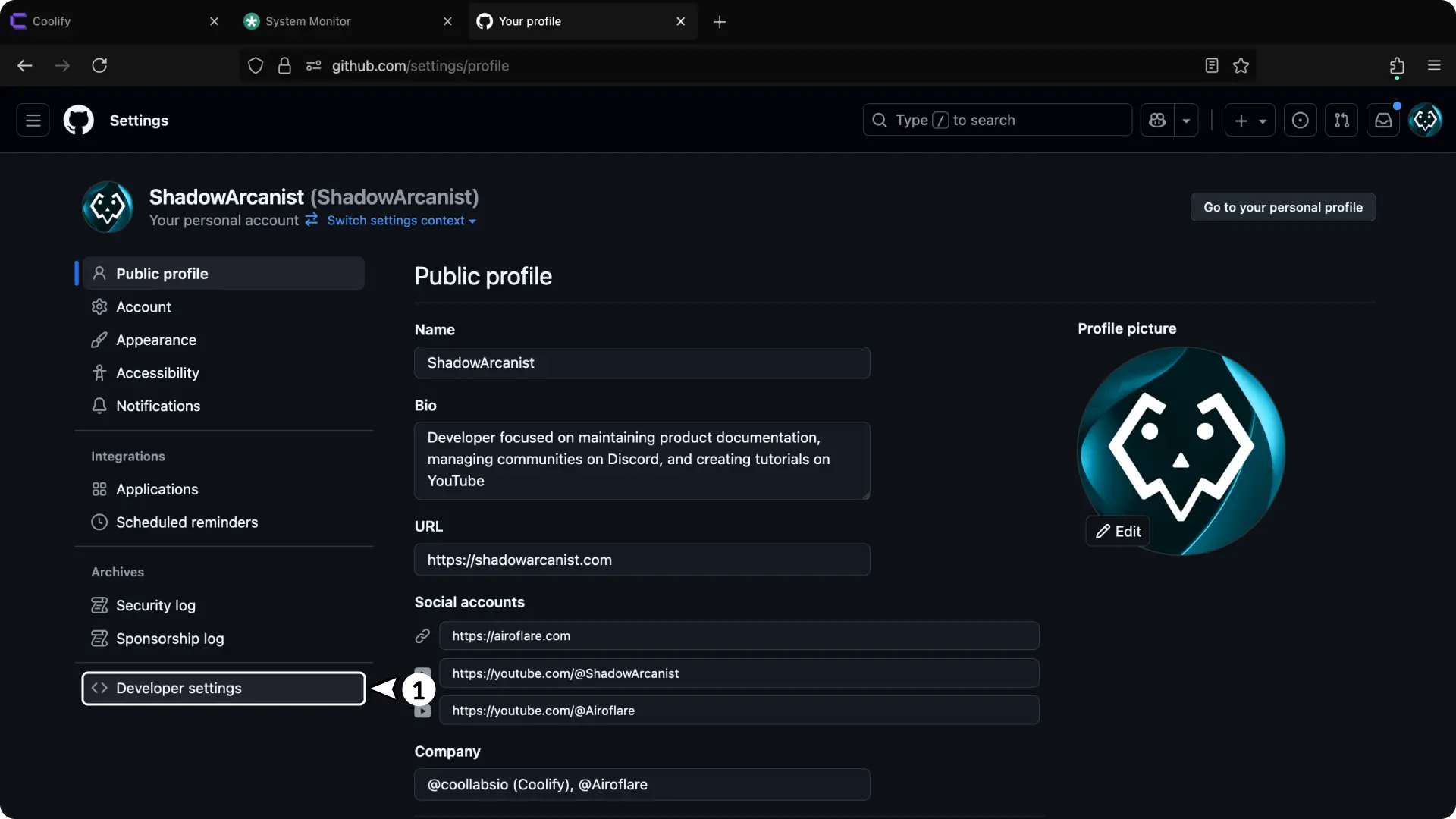Viewport: 1456px width, 819px height.
Task: Bookmark page with star icon
Action: pos(1241,66)
